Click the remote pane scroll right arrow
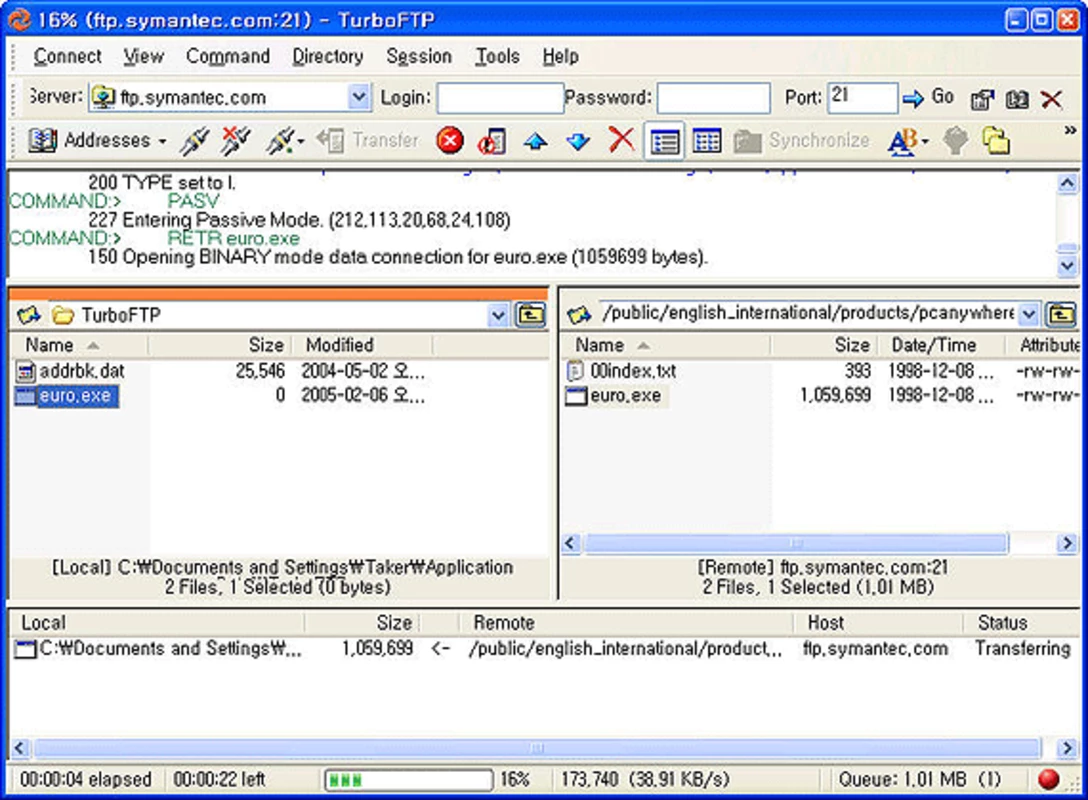This screenshot has height=800, width=1088. click(x=1066, y=543)
